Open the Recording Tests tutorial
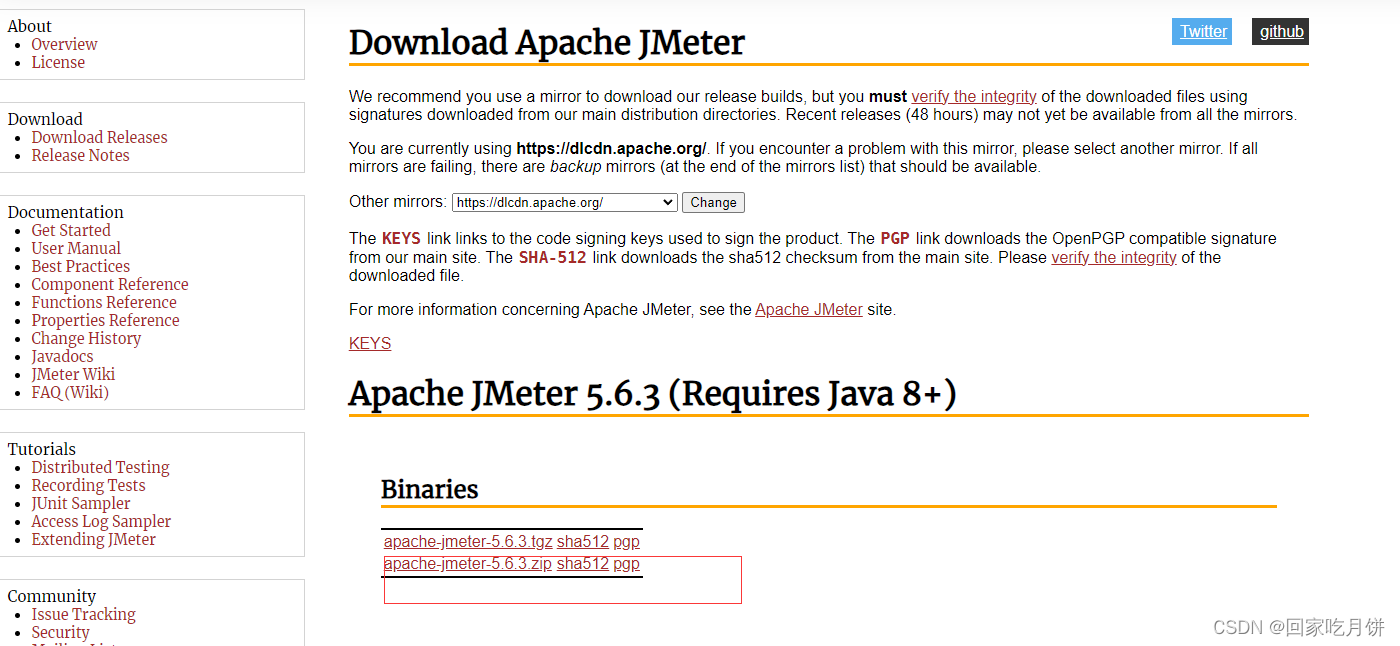1400x646 pixels. point(88,485)
